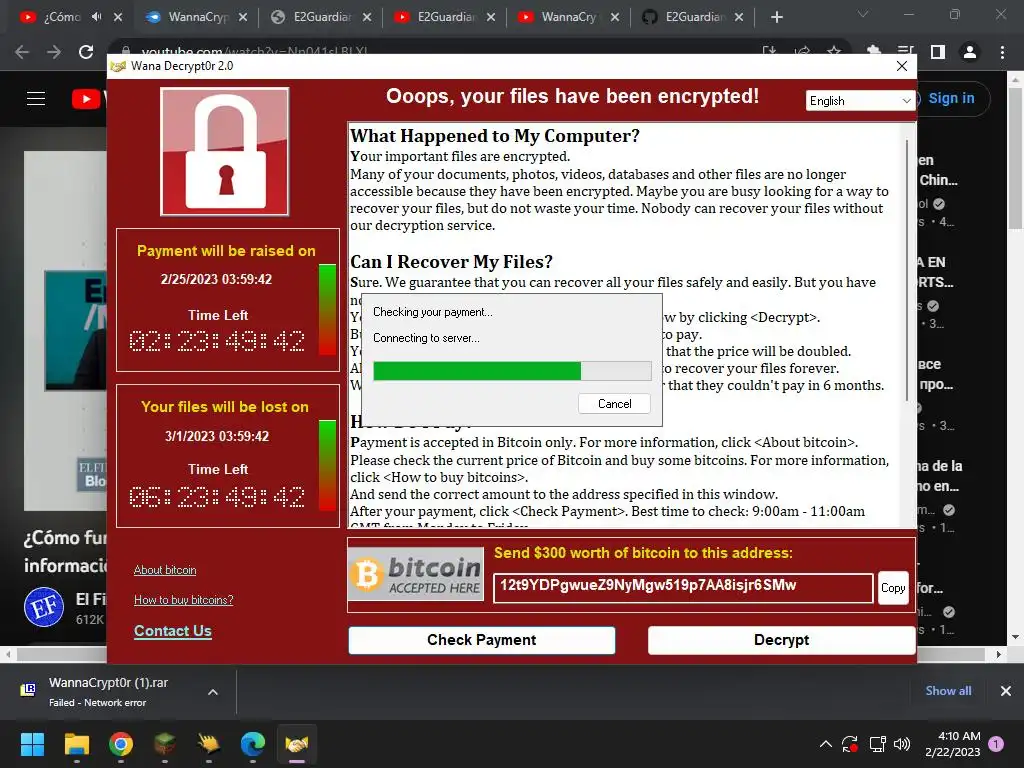Open Chrome from the taskbar
This screenshot has width=1024, height=768.
[121, 744]
